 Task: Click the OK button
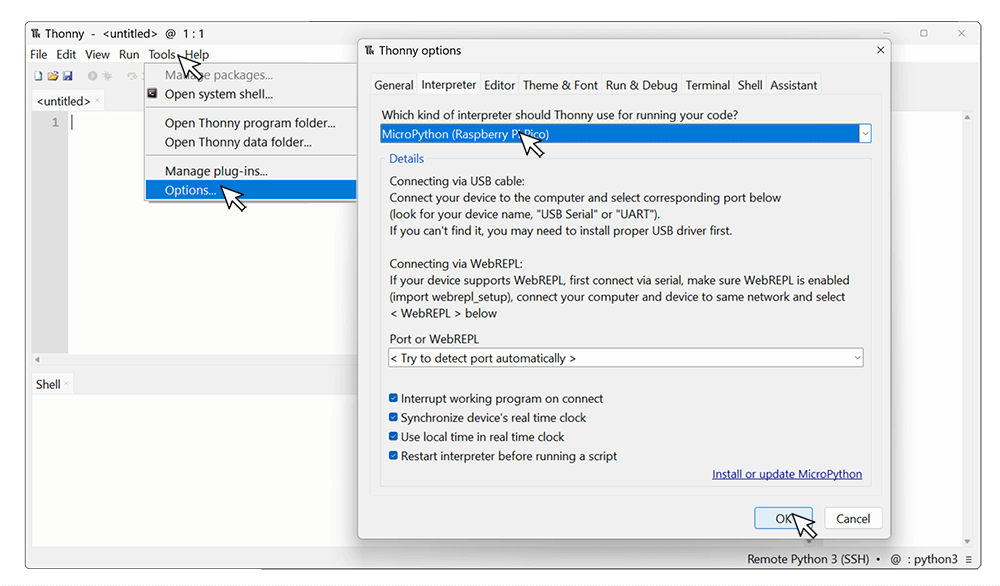(783, 518)
